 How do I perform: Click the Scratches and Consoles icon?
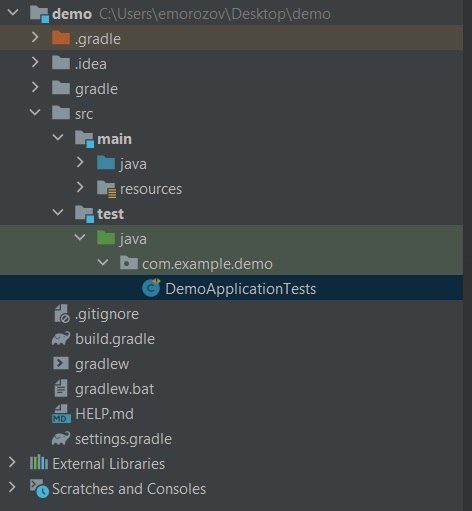point(39,488)
